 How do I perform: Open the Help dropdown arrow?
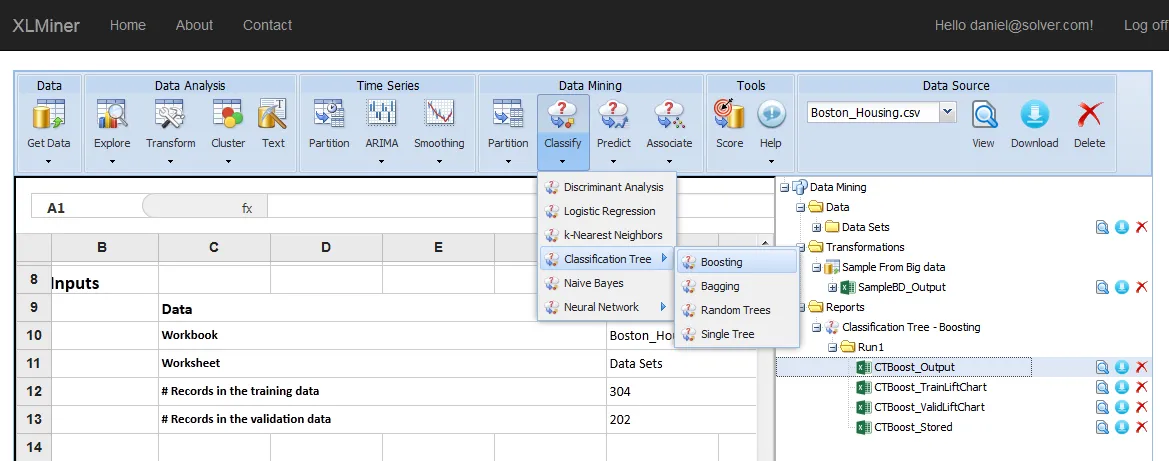pyautogui.click(x=771, y=160)
